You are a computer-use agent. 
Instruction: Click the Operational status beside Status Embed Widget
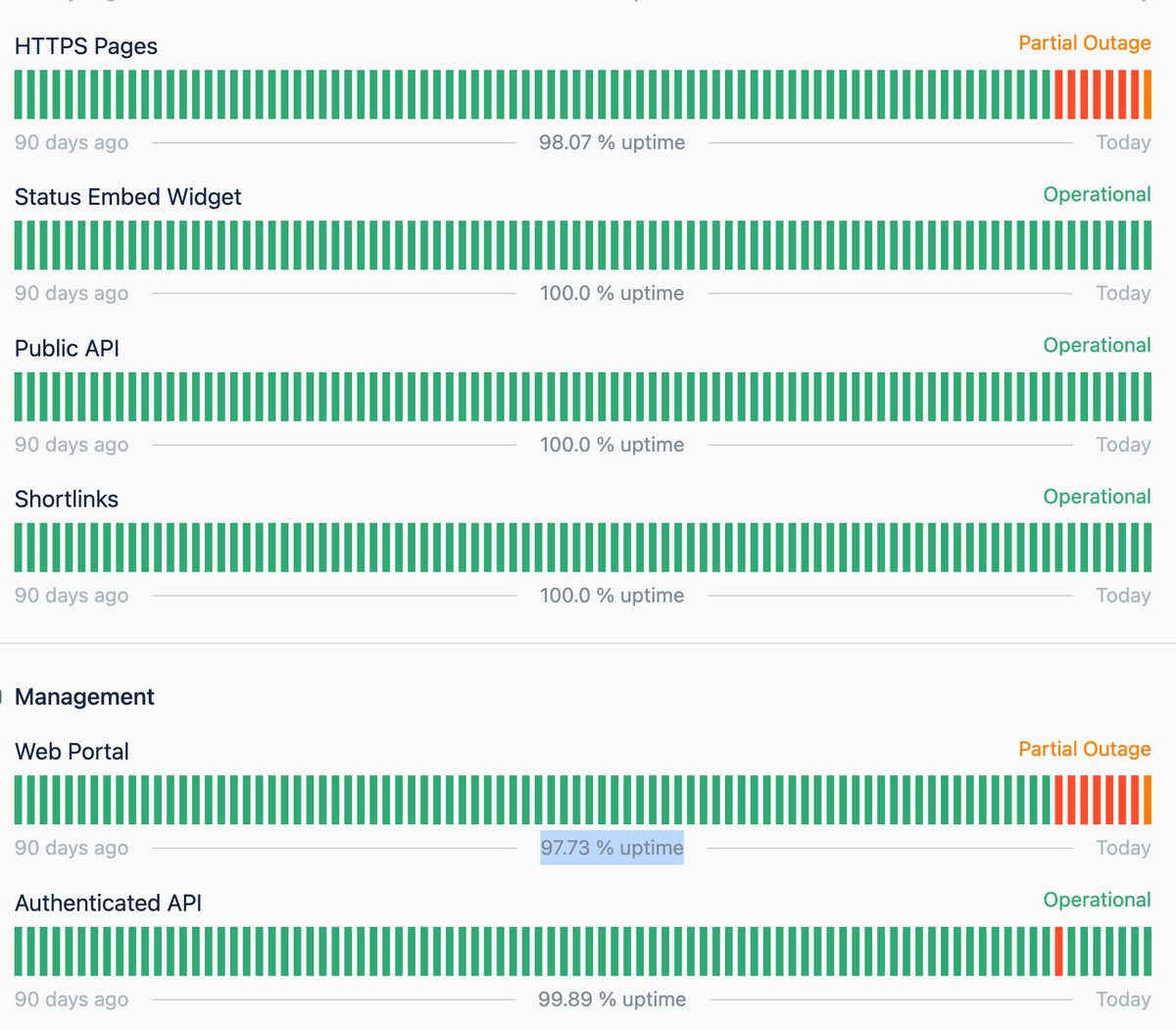1097,194
